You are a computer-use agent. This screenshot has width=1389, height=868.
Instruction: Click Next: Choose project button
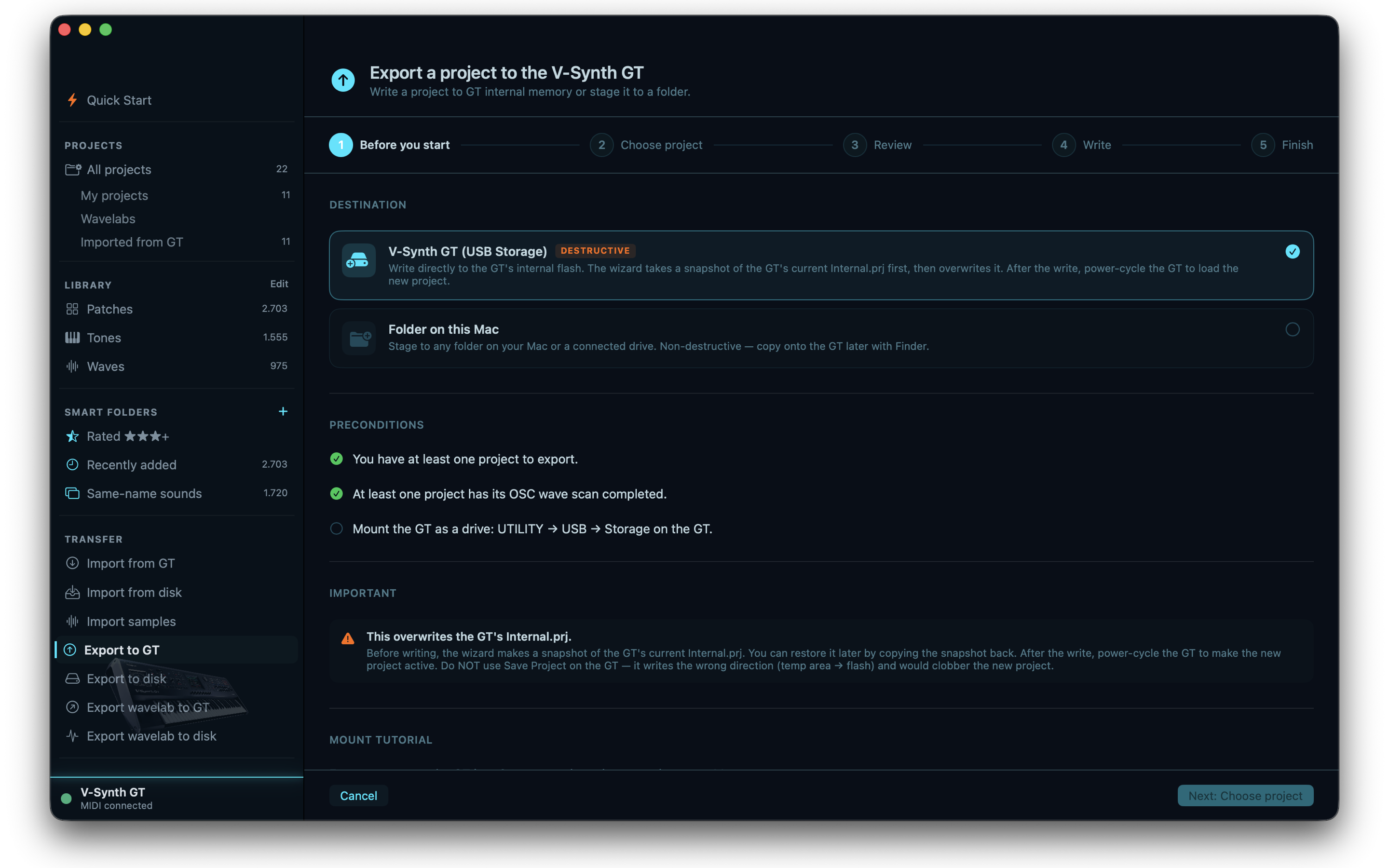click(1245, 796)
